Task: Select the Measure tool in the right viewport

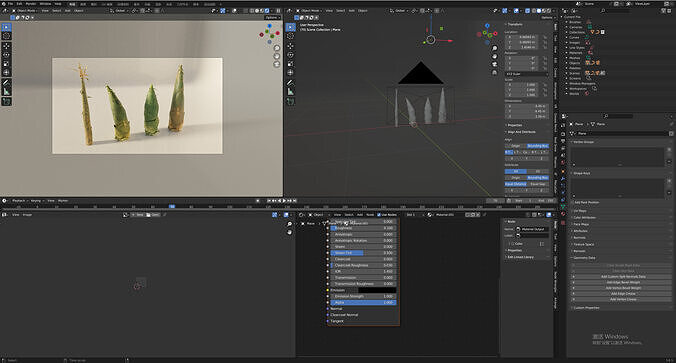Action: [x=291, y=91]
